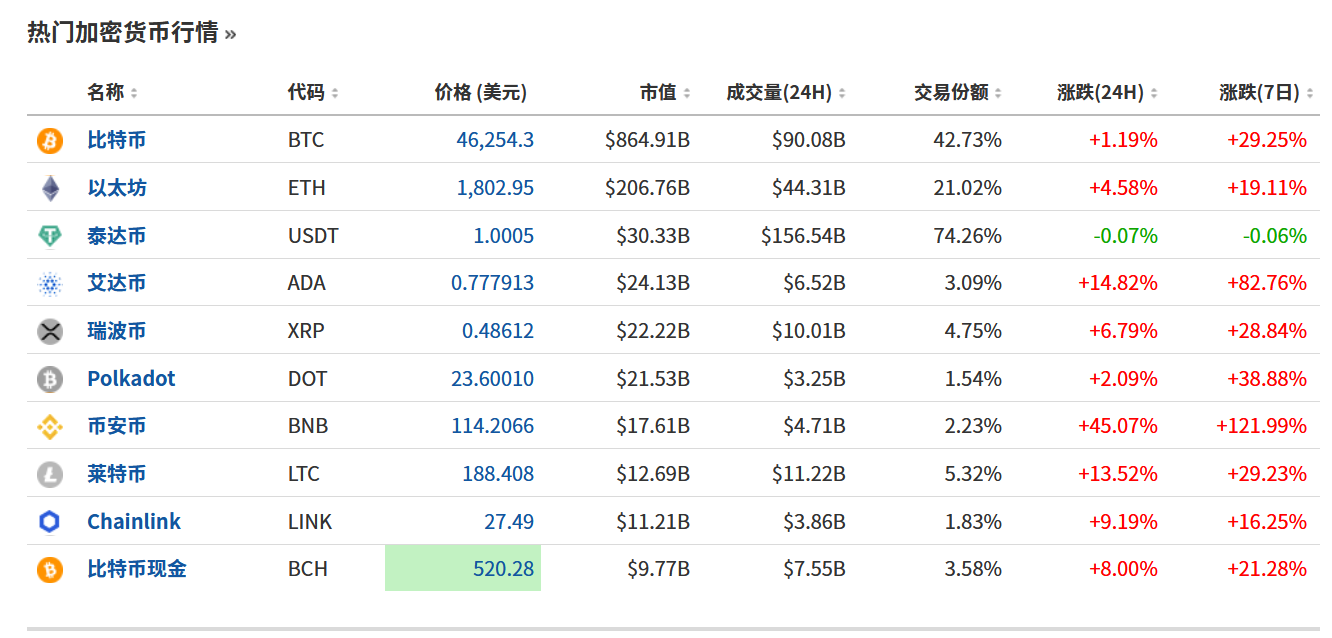This screenshot has height=638, width=1332.
Task: Select 7-day change +82.76% cell
Action: click(1267, 283)
